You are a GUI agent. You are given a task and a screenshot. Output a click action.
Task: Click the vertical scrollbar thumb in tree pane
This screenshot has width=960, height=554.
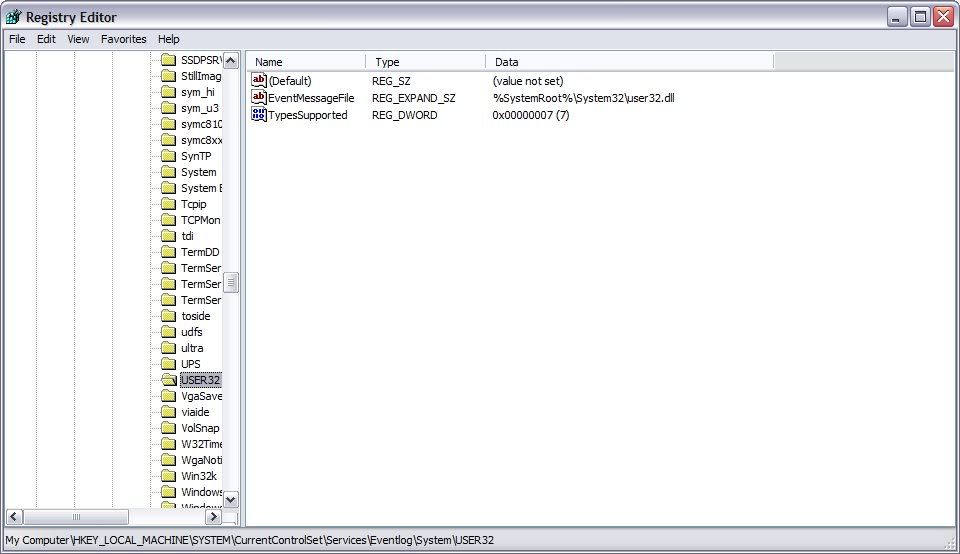[x=231, y=283]
